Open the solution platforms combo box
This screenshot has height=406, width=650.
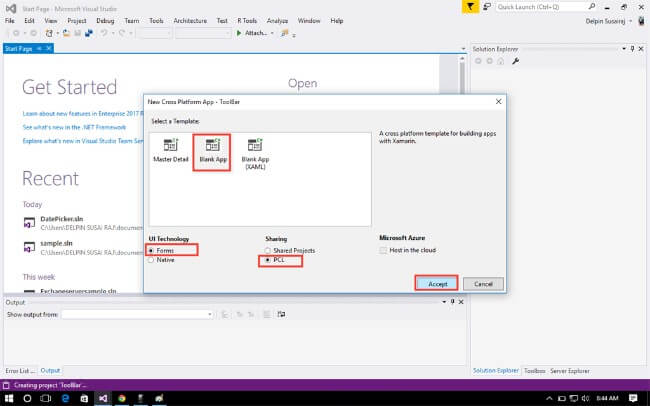click(x=203, y=33)
